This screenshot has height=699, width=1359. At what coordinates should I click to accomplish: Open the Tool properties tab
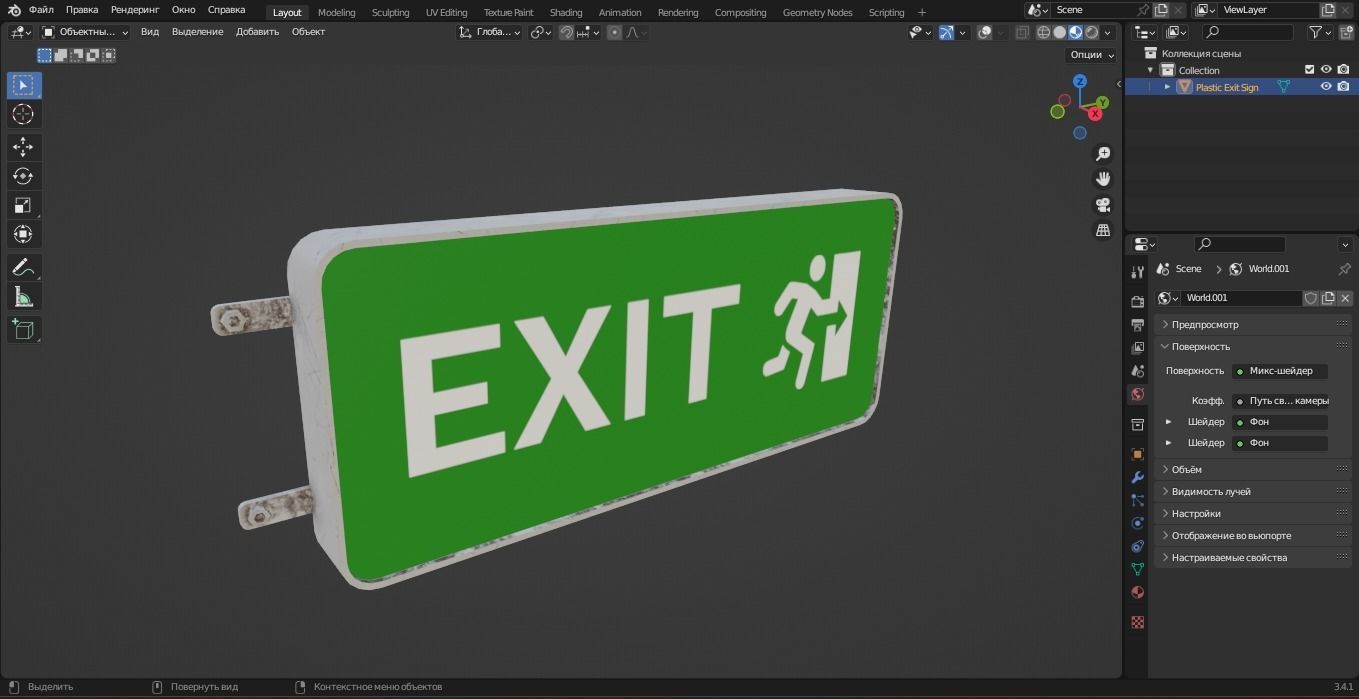[1137, 272]
